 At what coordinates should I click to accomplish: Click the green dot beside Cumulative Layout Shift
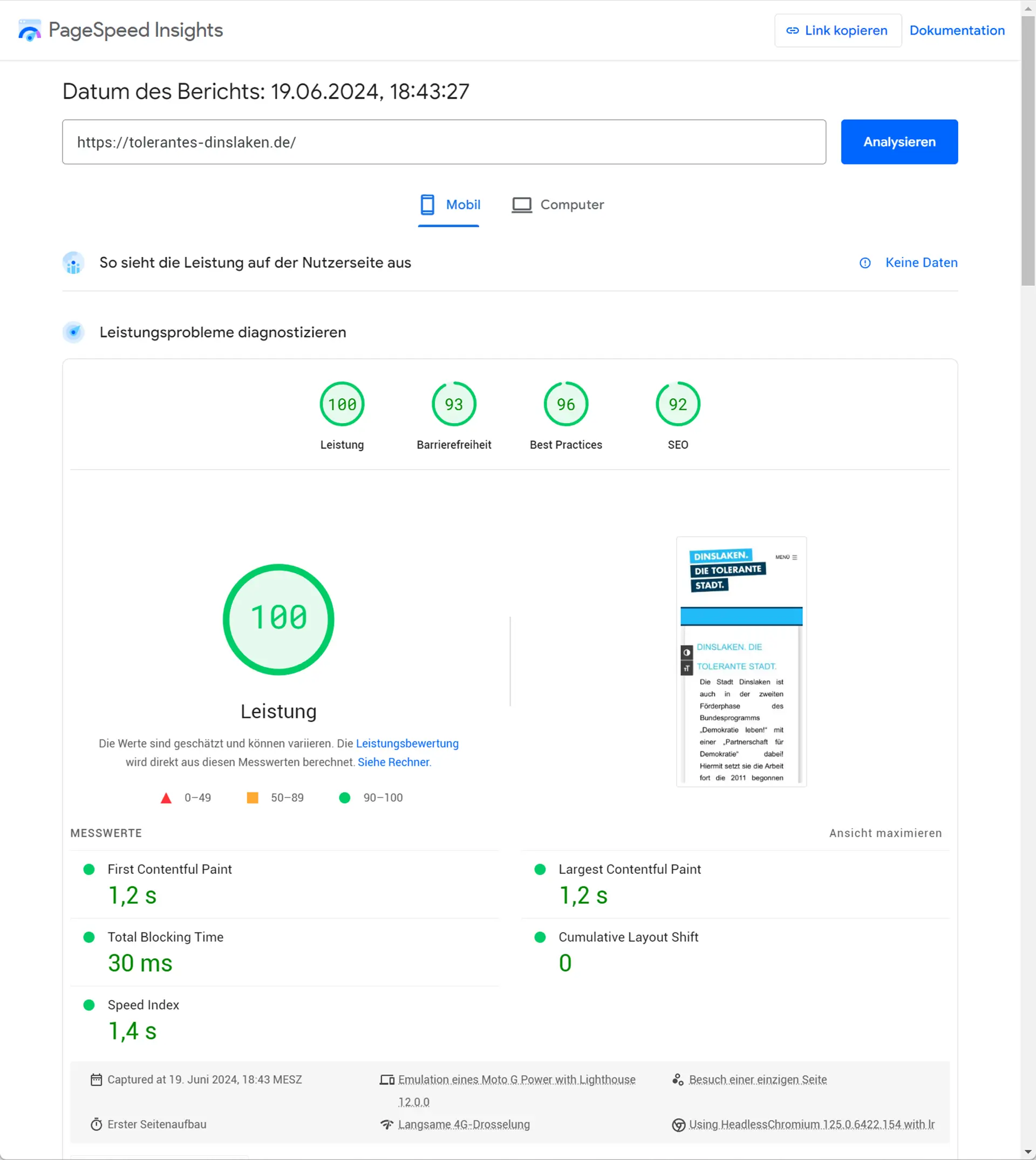pos(540,938)
